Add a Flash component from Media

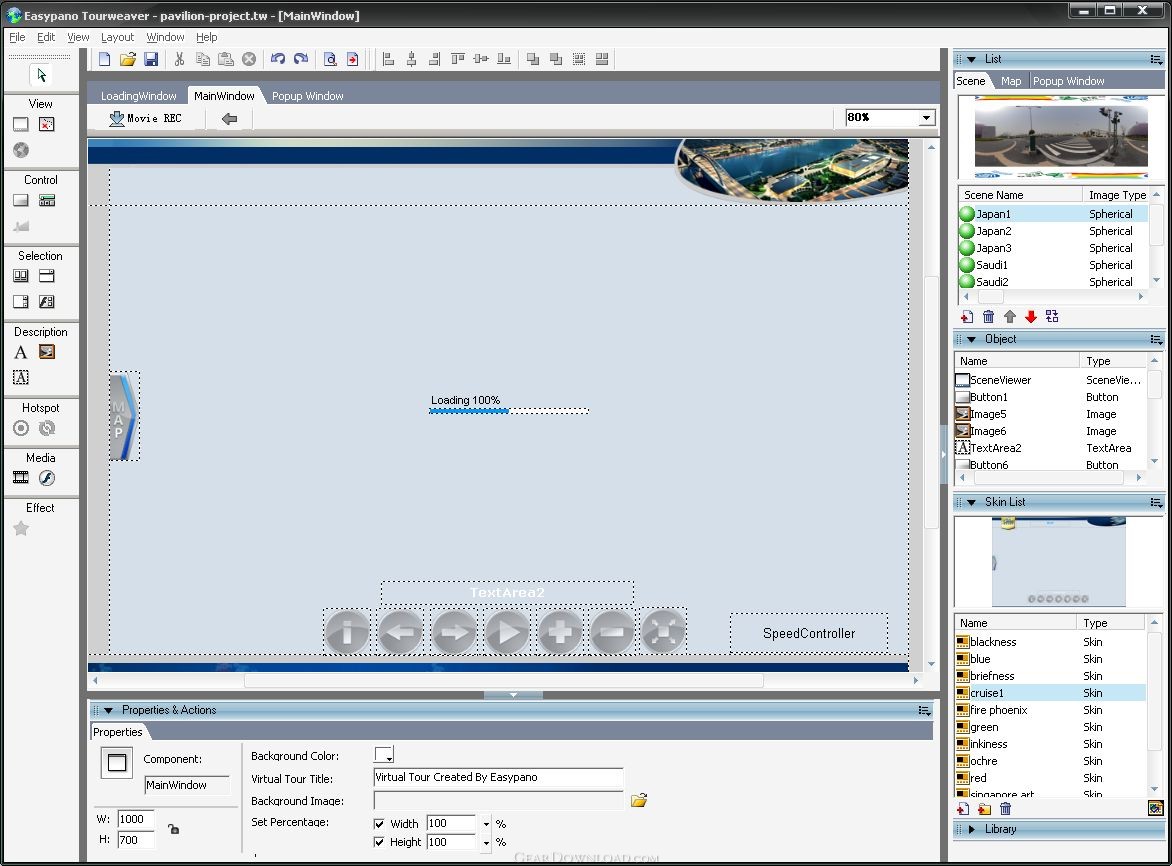(x=46, y=478)
